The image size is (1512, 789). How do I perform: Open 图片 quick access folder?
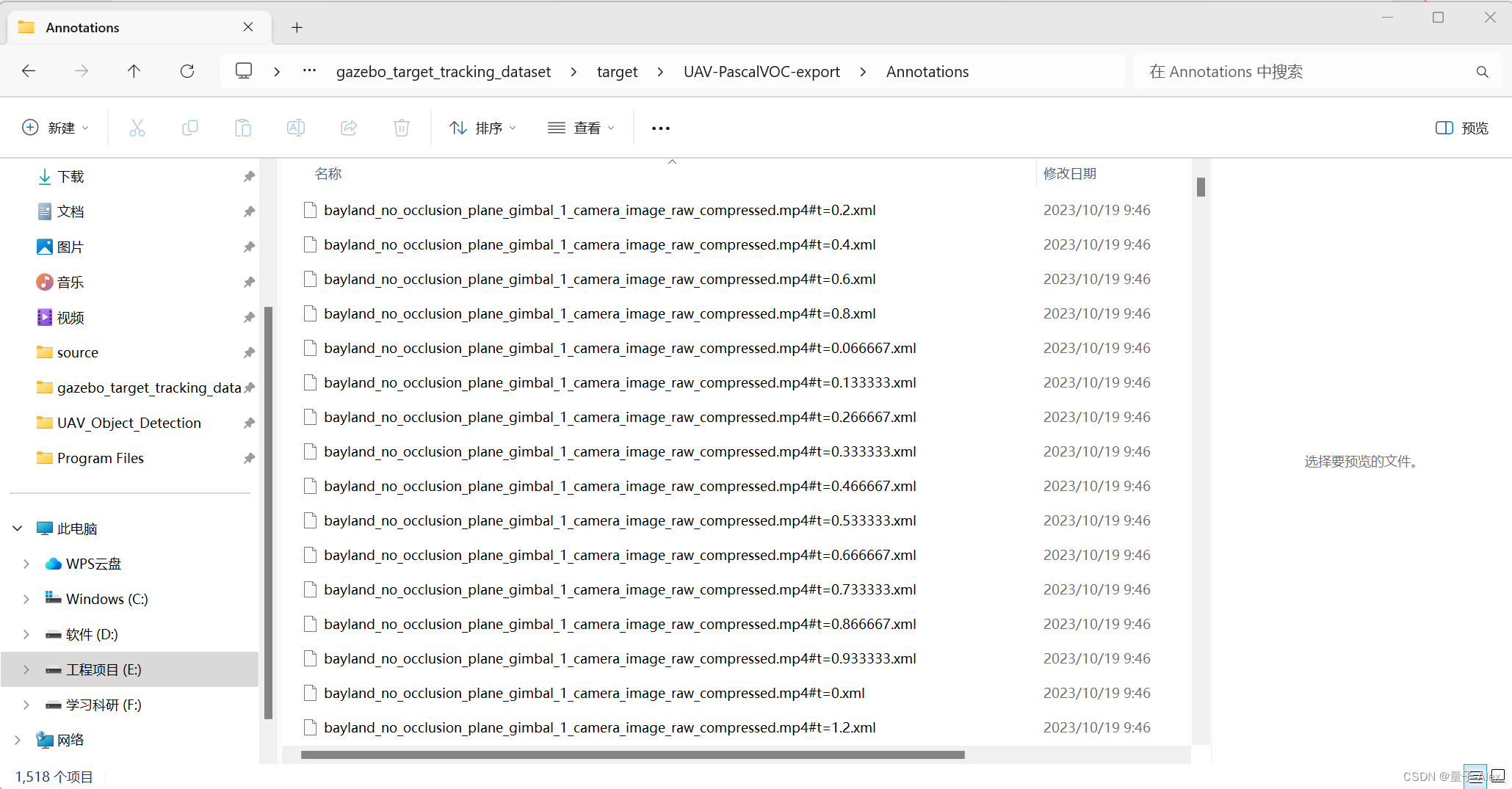click(70, 247)
